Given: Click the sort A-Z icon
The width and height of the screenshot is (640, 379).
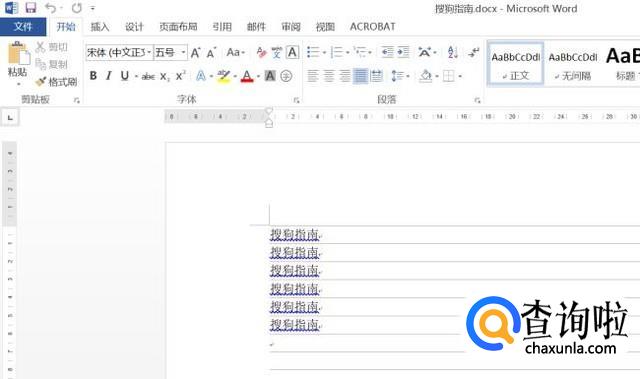Looking at the screenshot, I should [x=452, y=52].
